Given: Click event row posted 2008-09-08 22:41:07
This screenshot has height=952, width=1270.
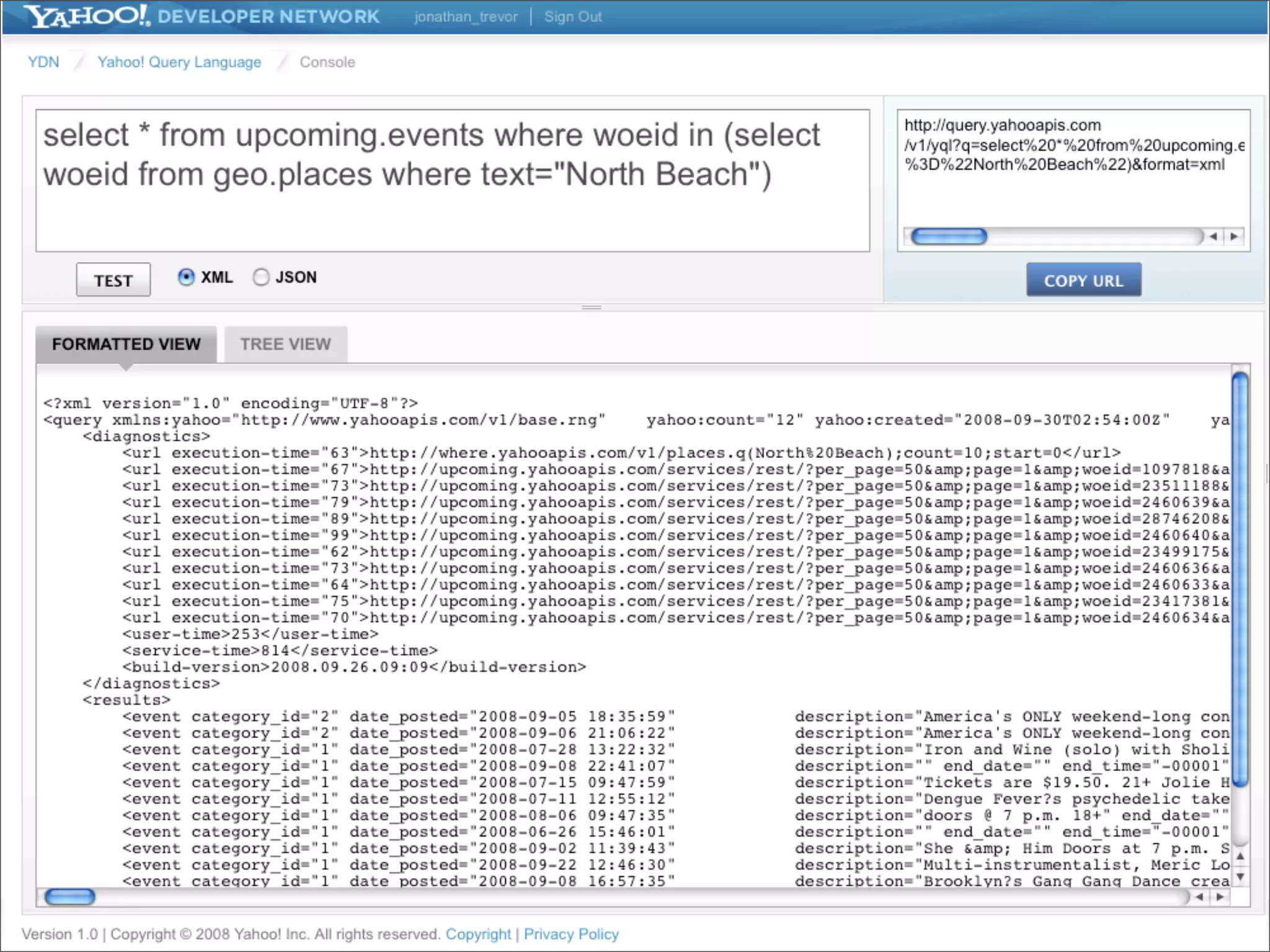Looking at the screenshot, I should point(676,766).
